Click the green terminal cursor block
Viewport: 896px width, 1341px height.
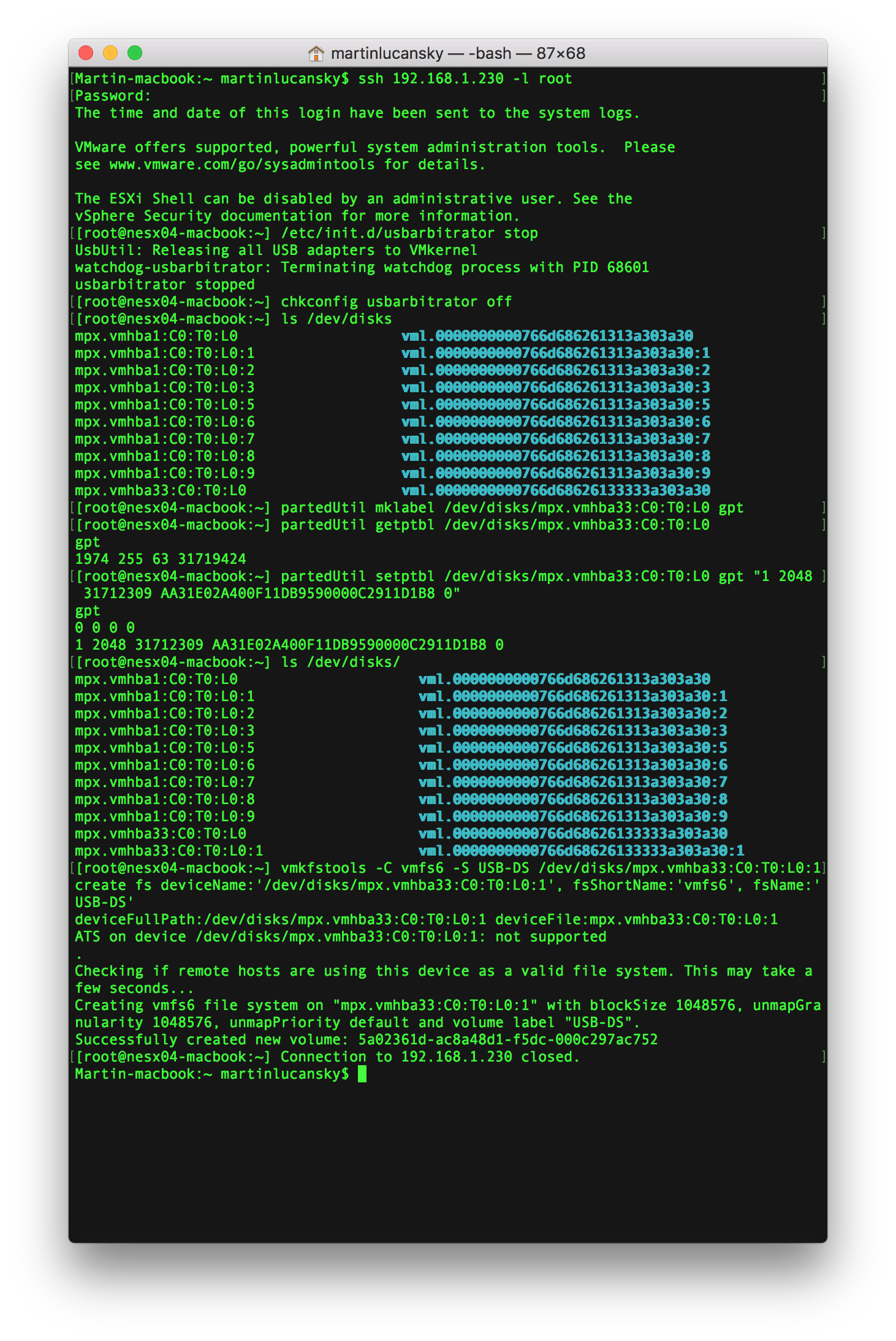[362, 1074]
